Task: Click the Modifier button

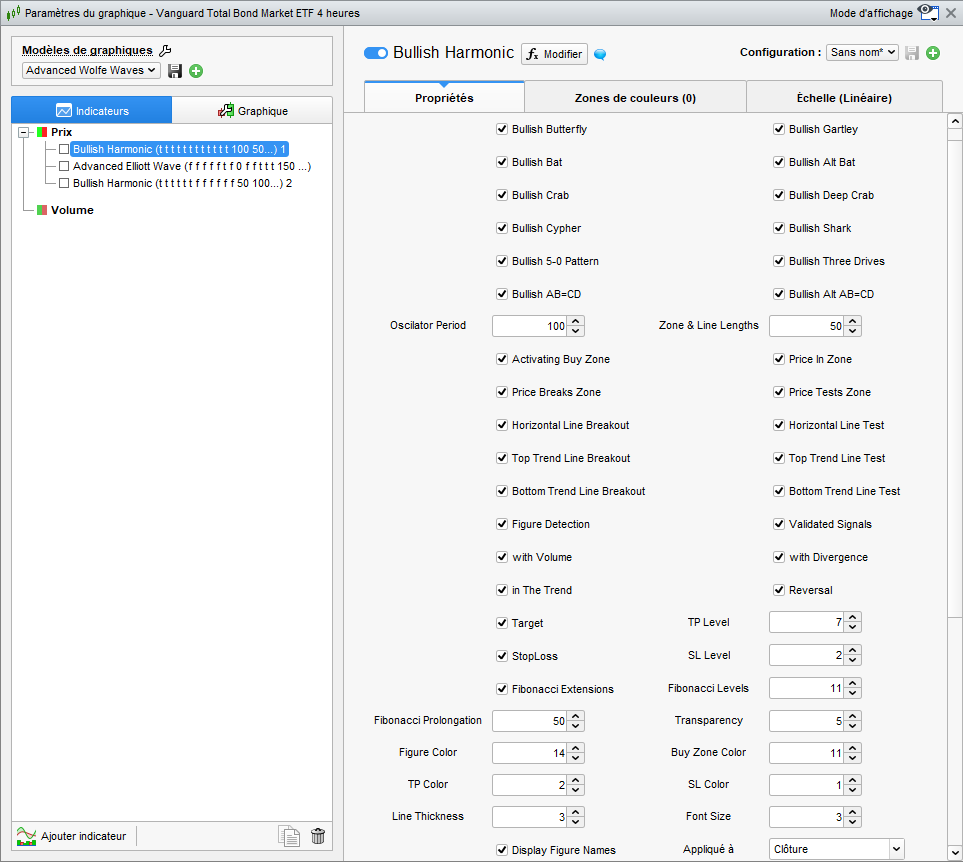Action: pyautogui.click(x=554, y=54)
